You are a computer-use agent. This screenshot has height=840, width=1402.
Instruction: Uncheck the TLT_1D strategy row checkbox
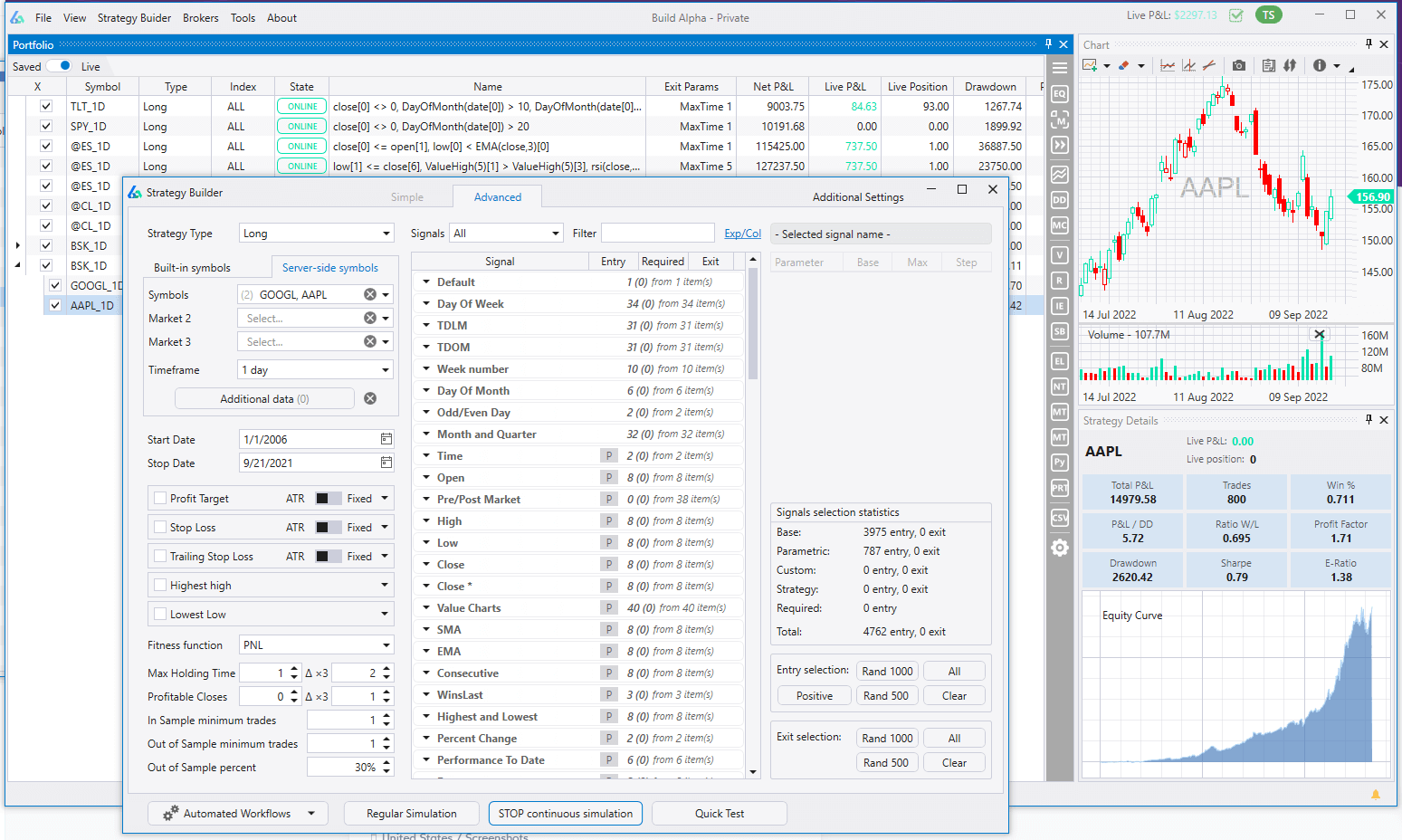(46, 107)
